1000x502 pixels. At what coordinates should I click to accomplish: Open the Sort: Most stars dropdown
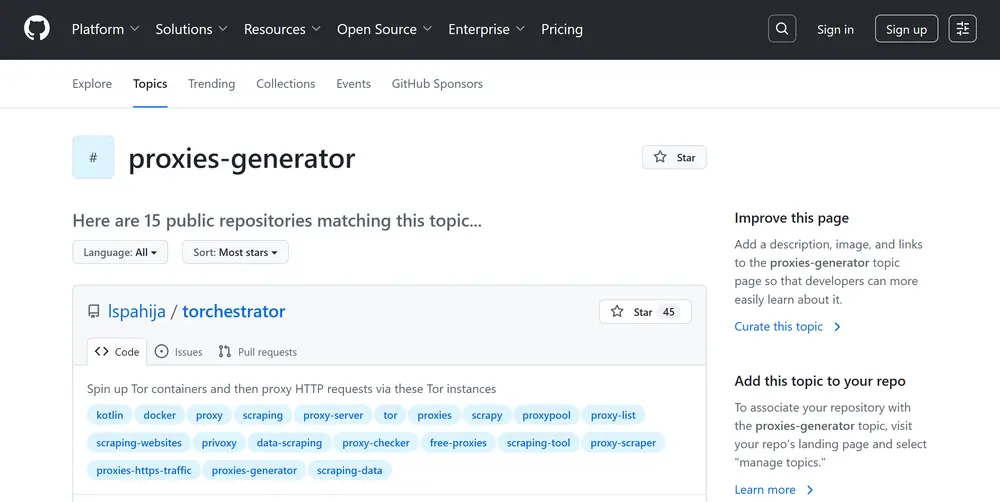(235, 252)
